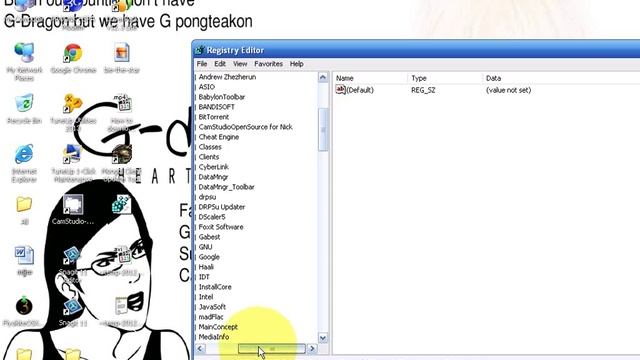Screen dimensions: 640x360
Task: Select the CyberLink registry key
Action: coord(213,167)
